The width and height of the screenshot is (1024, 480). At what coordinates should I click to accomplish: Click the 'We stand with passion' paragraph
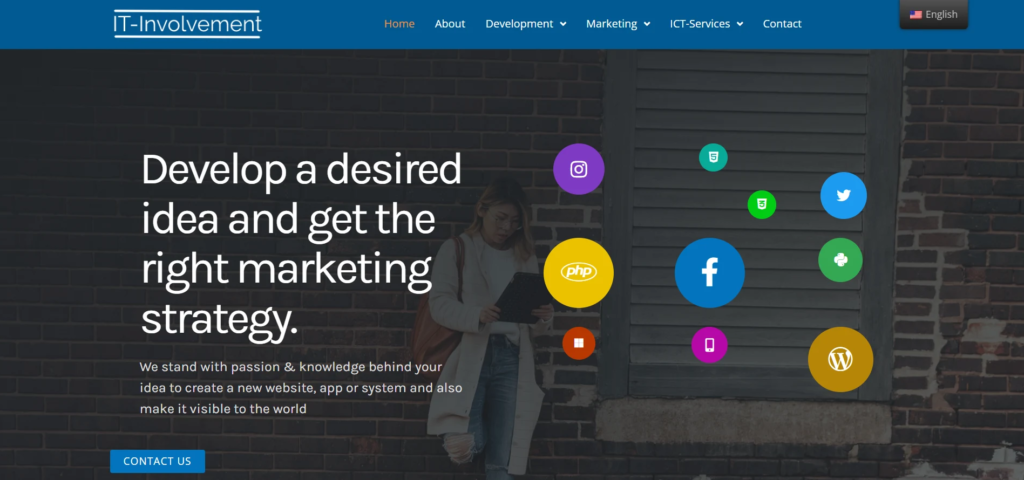tap(300, 388)
